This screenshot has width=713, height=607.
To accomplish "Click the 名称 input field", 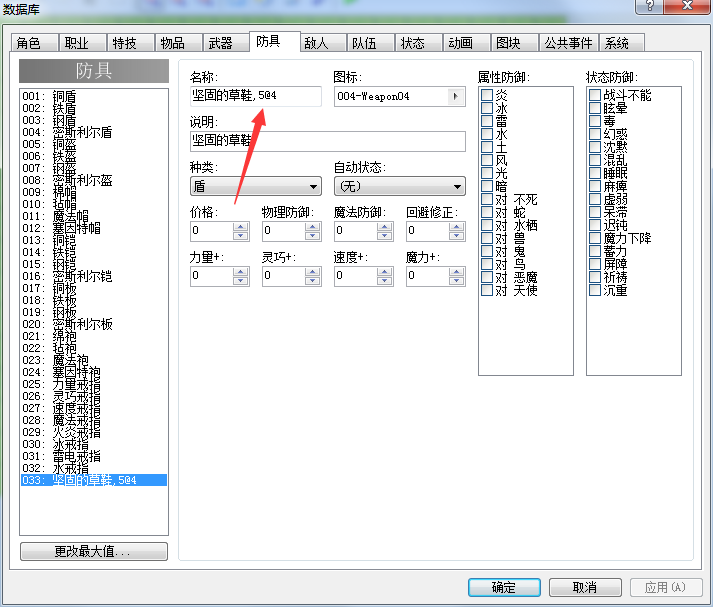I will [256, 96].
